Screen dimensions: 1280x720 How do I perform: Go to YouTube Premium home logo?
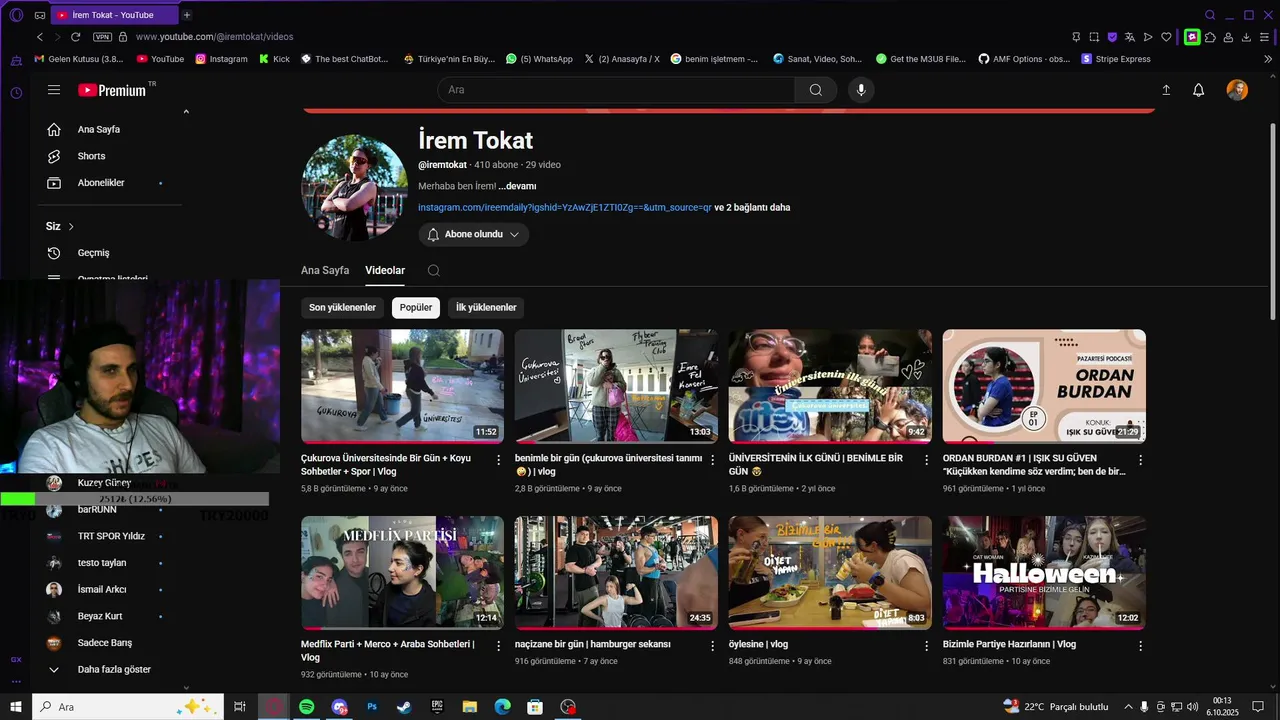(x=112, y=90)
